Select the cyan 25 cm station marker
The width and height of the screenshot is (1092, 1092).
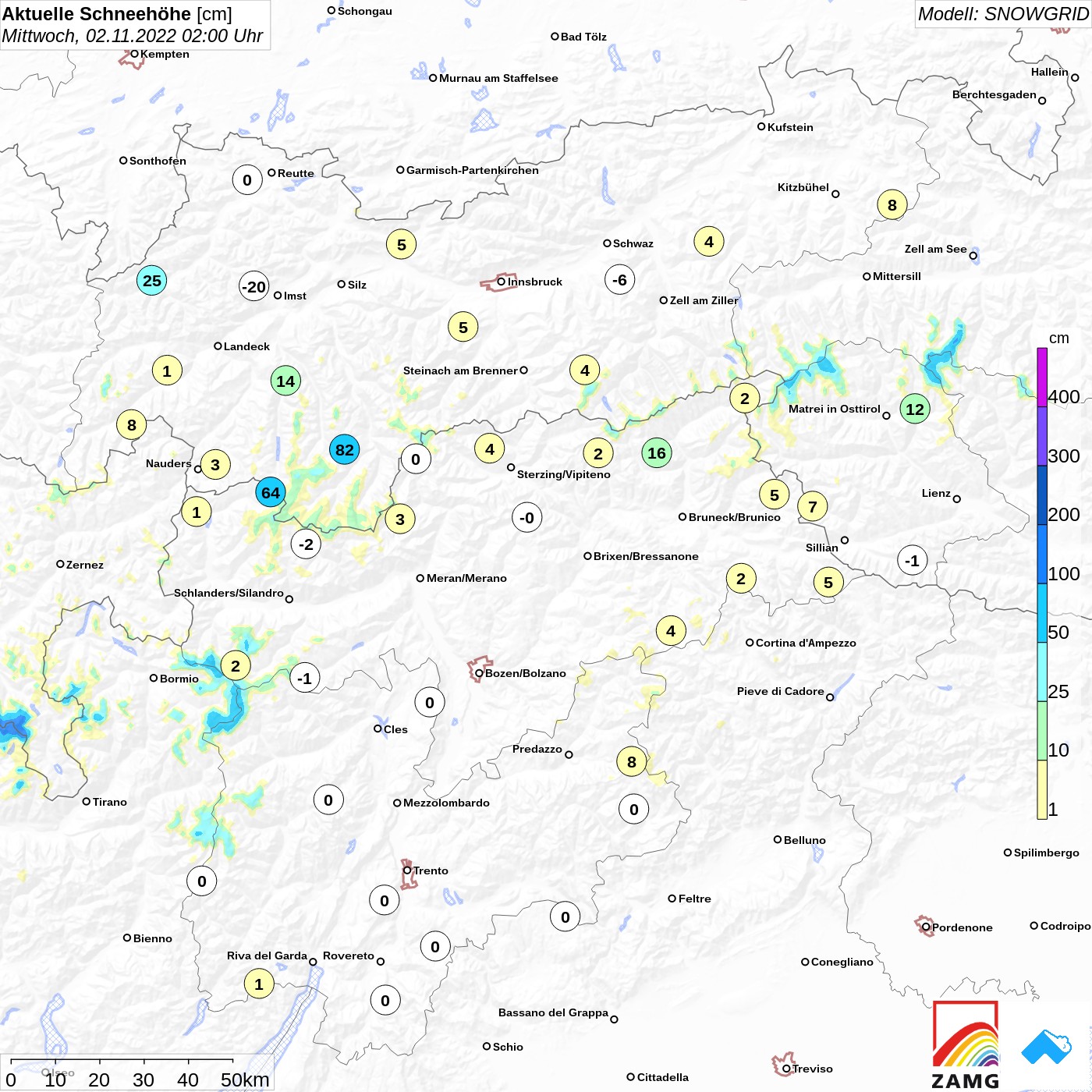pyautogui.click(x=152, y=281)
